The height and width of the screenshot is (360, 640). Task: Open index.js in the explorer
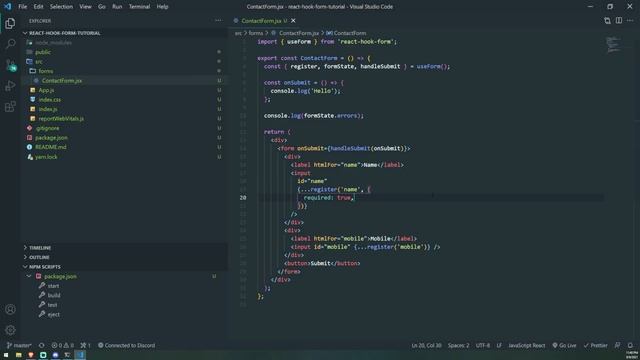[48, 109]
